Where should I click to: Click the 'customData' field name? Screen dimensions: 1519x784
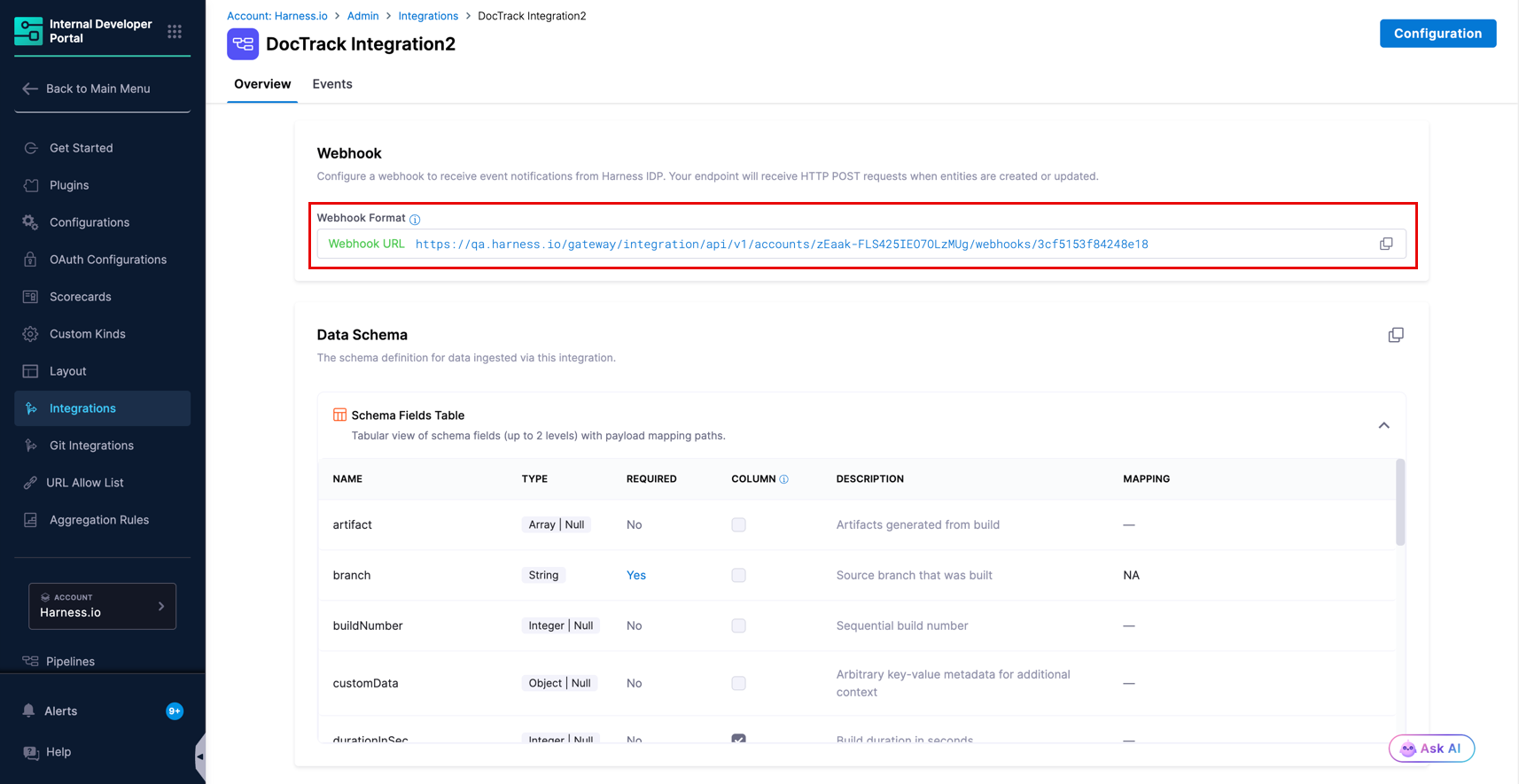[365, 683]
